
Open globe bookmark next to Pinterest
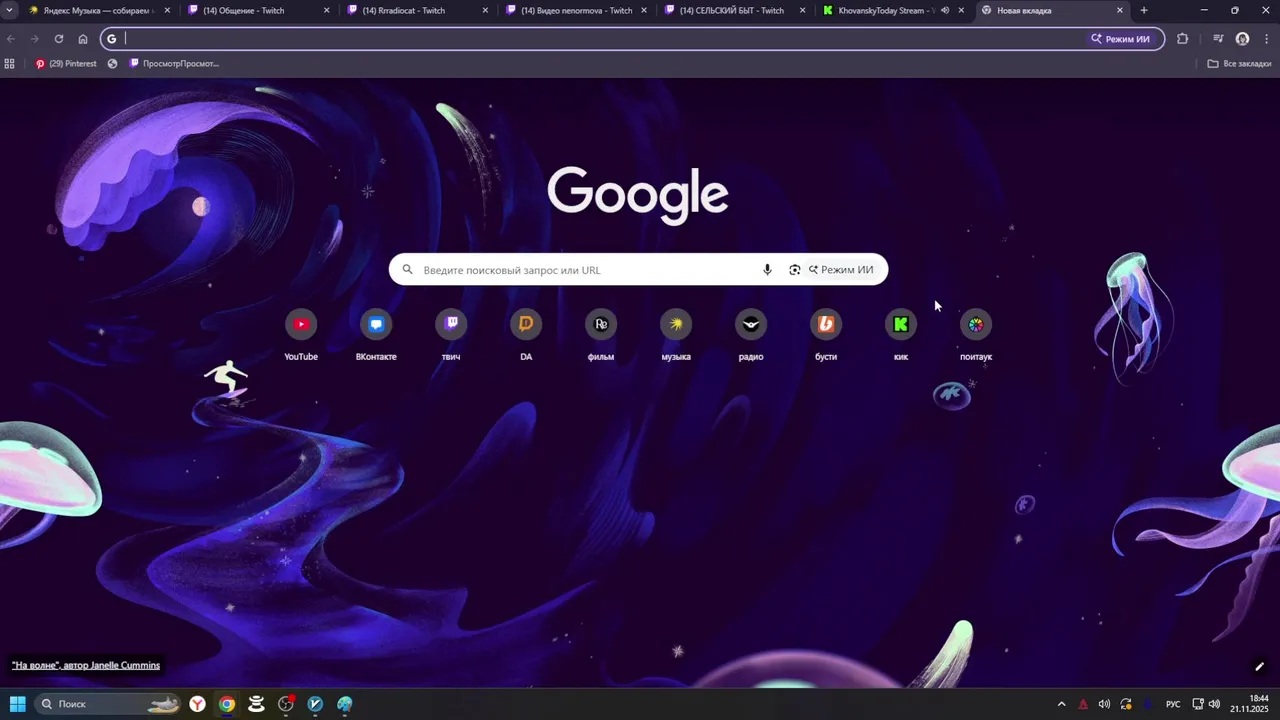click(x=112, y=63)
